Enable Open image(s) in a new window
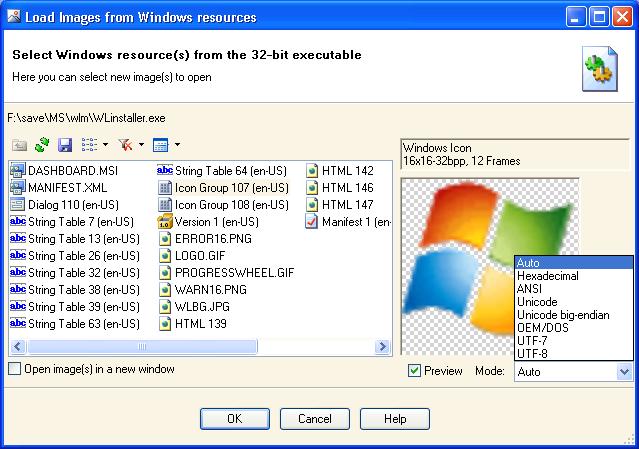The image size is (639, 449). [14, 369]
